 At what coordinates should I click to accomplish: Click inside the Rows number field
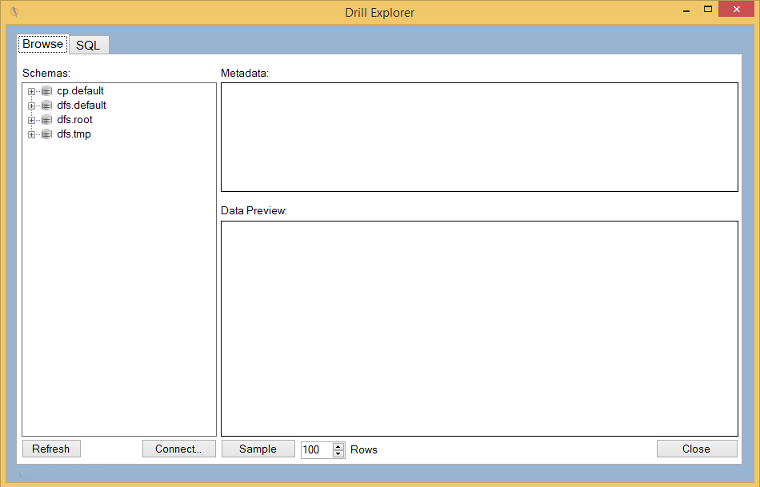tap(315, 450)
